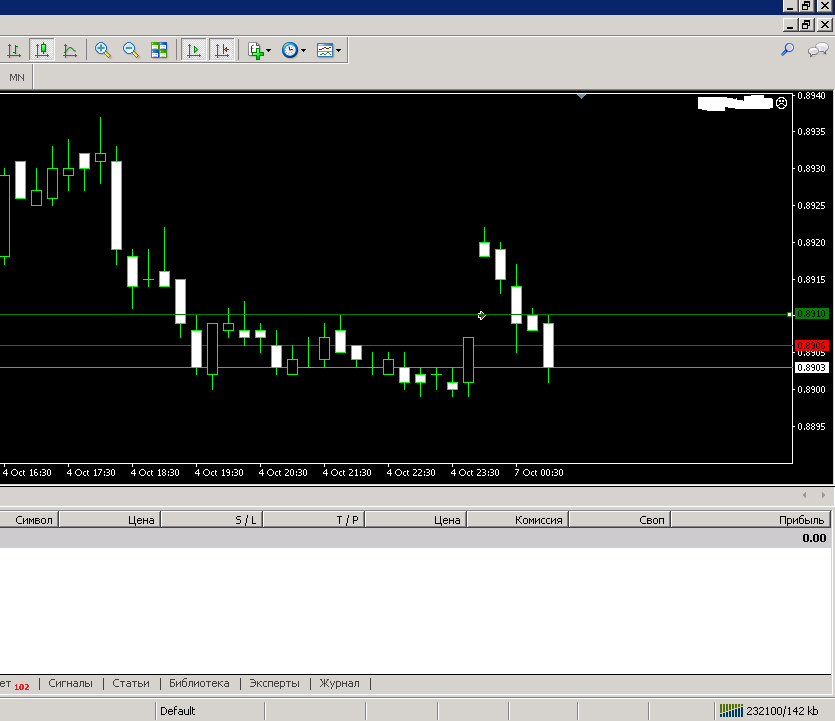Sort by the S / L column header
The image size is (835, 721).
tap(212, 520)
